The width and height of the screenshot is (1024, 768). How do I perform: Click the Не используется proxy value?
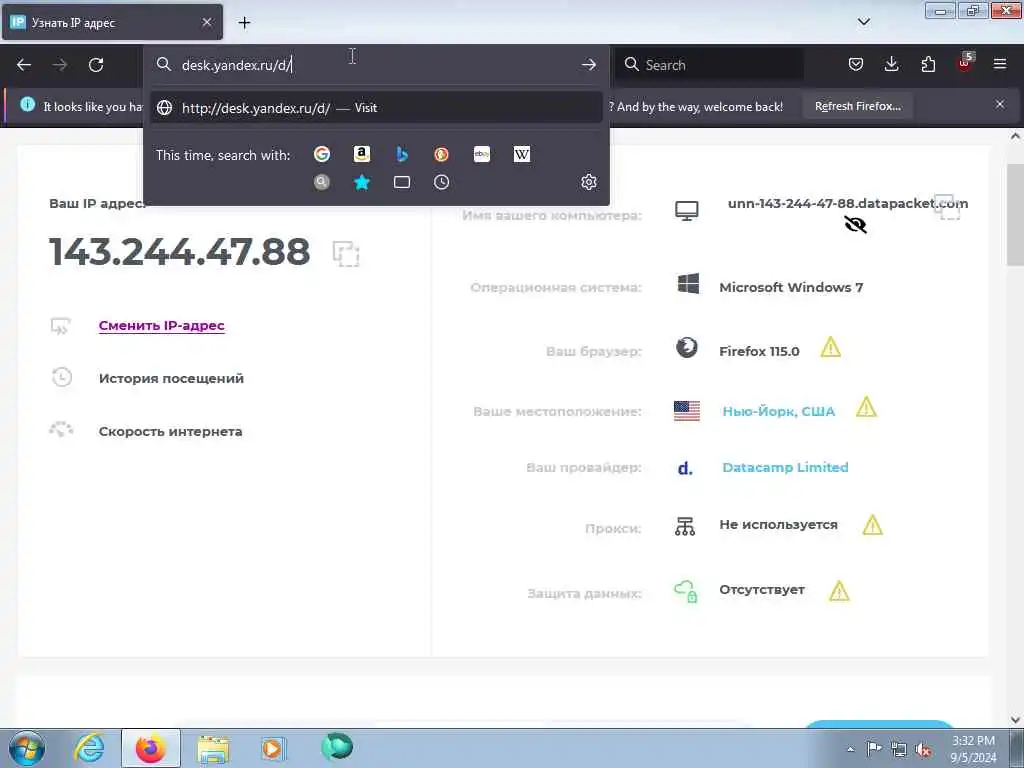pos(778,524)
